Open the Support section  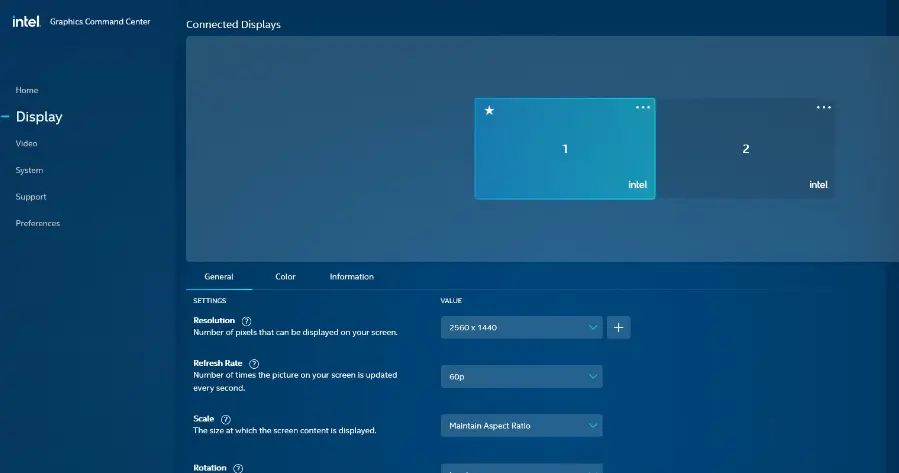pos(31,197)
